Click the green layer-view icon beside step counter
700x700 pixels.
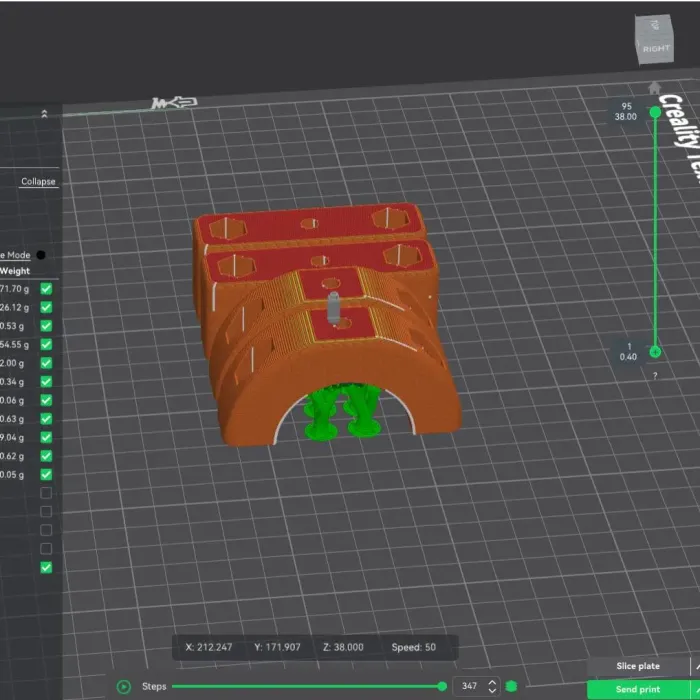(511, 686)
